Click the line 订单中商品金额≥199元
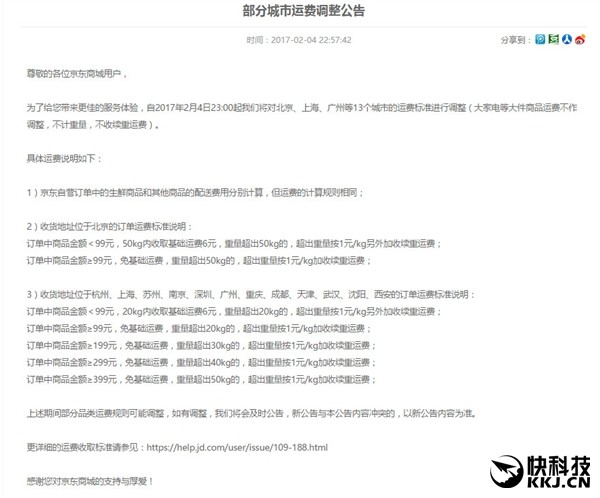This screenshot has width=600, height=498. pos(201,345)
